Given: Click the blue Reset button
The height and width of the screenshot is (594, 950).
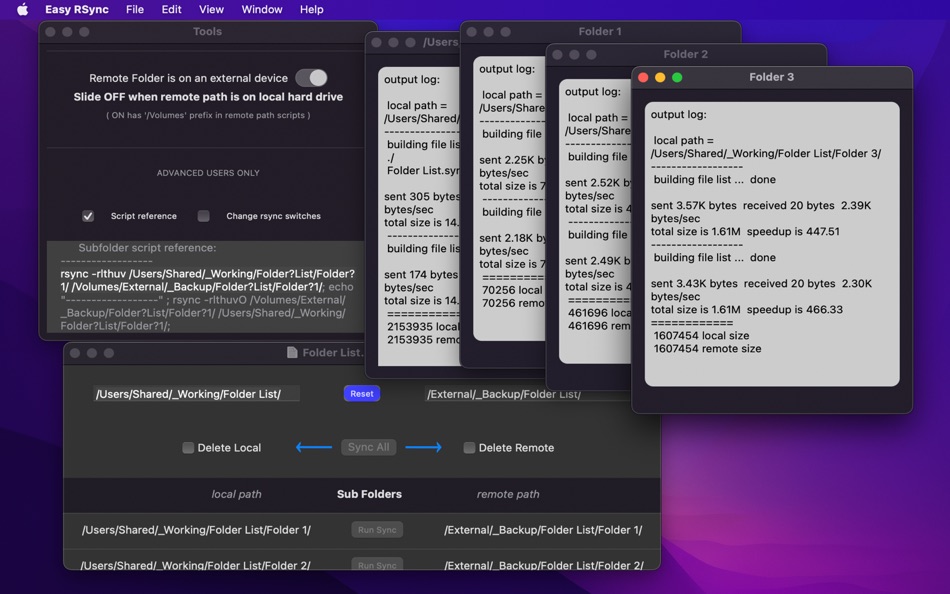Looking at the screenshot, I should pos(362,393).
